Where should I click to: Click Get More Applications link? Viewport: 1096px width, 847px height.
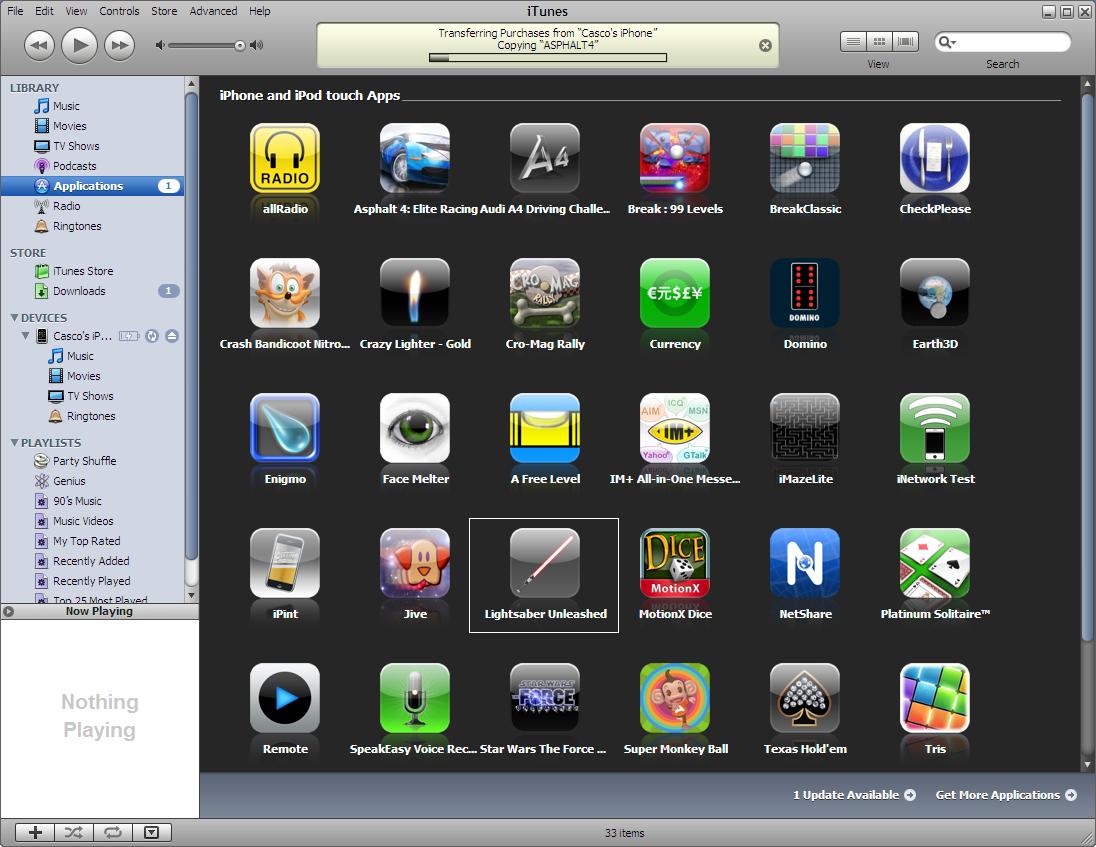point(1006,795)
